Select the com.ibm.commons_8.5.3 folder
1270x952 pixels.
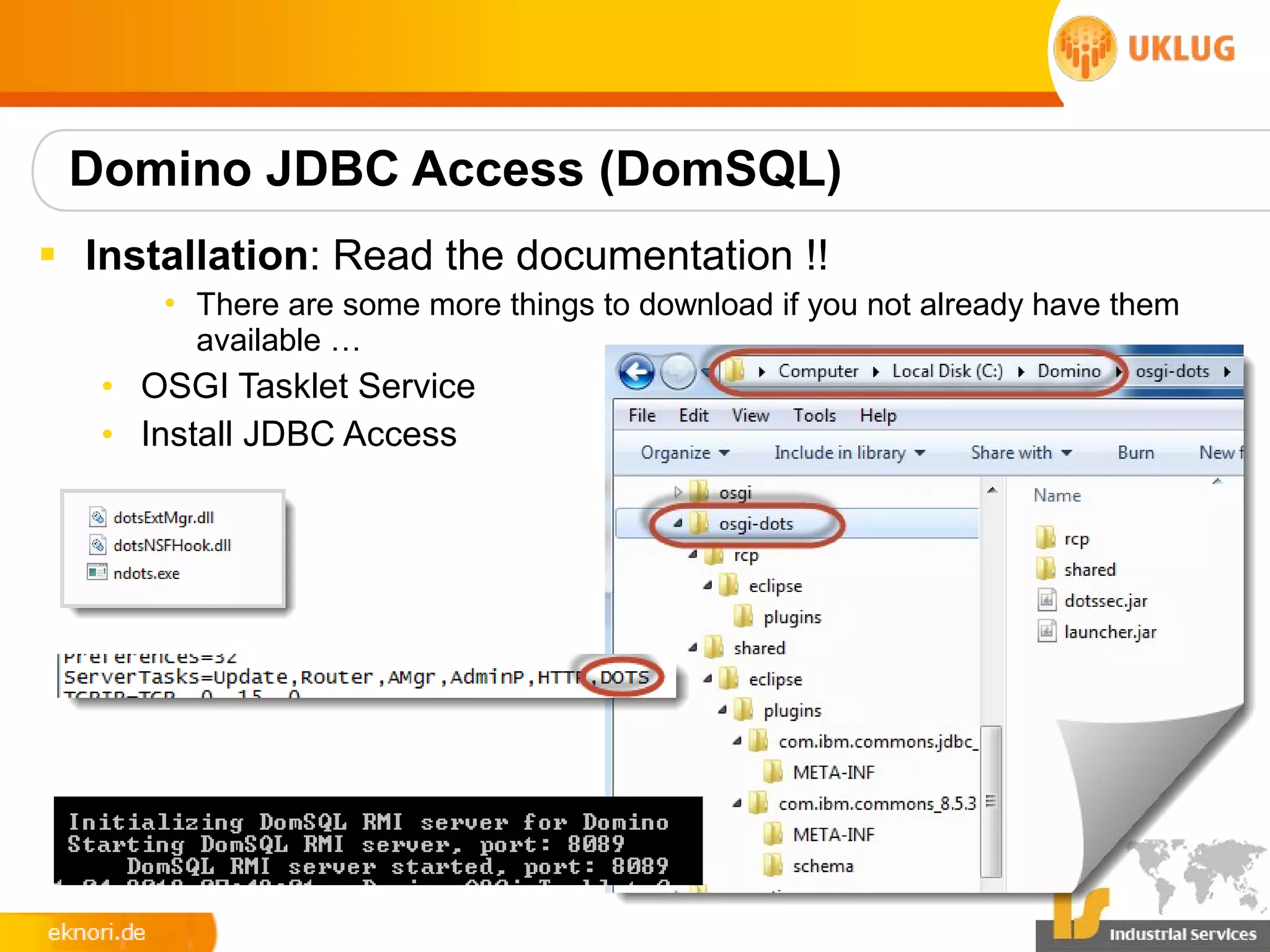point(877,803)
